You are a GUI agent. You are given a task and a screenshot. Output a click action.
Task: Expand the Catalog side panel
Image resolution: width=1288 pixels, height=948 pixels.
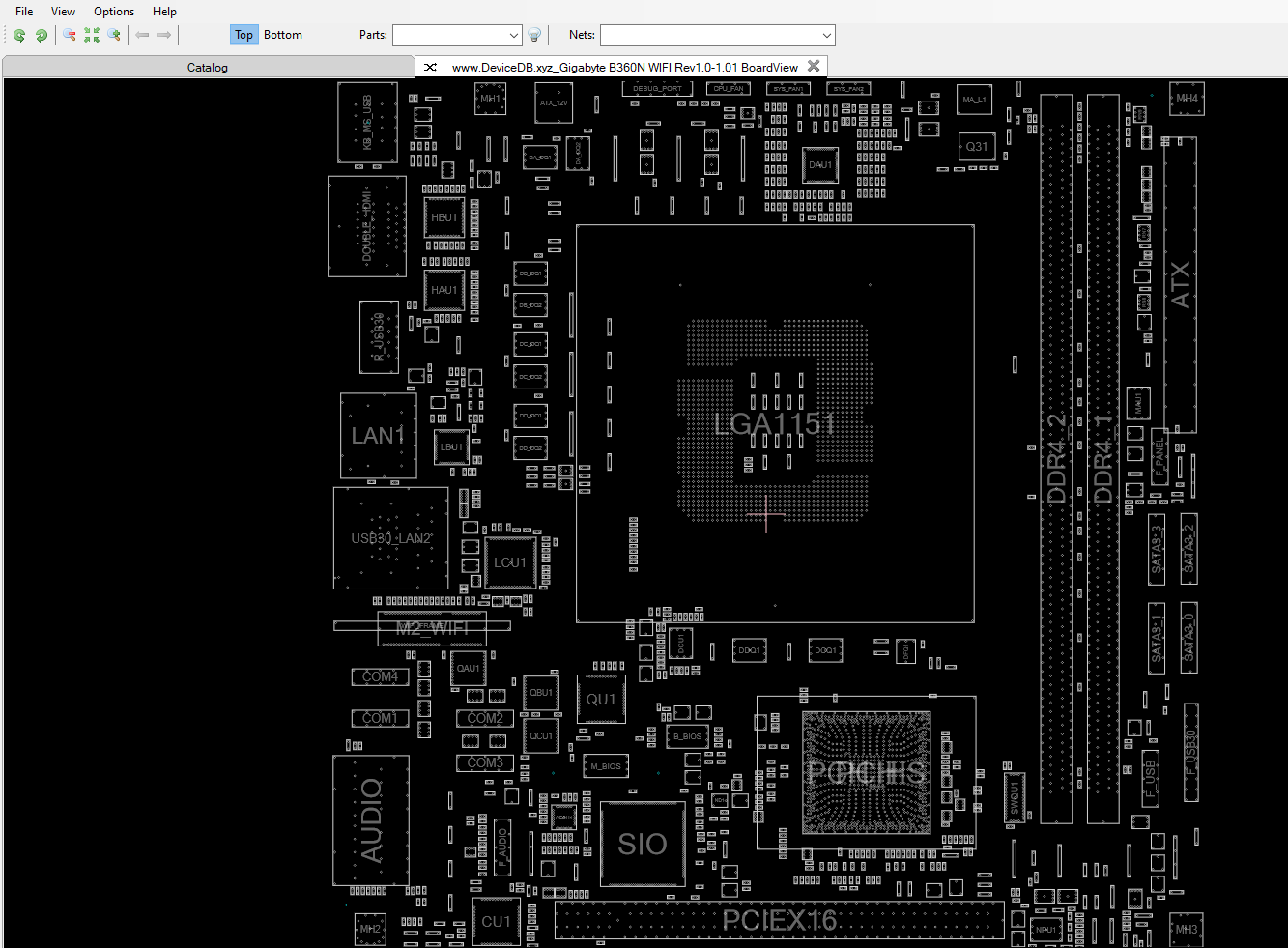(x=207, y=67)
